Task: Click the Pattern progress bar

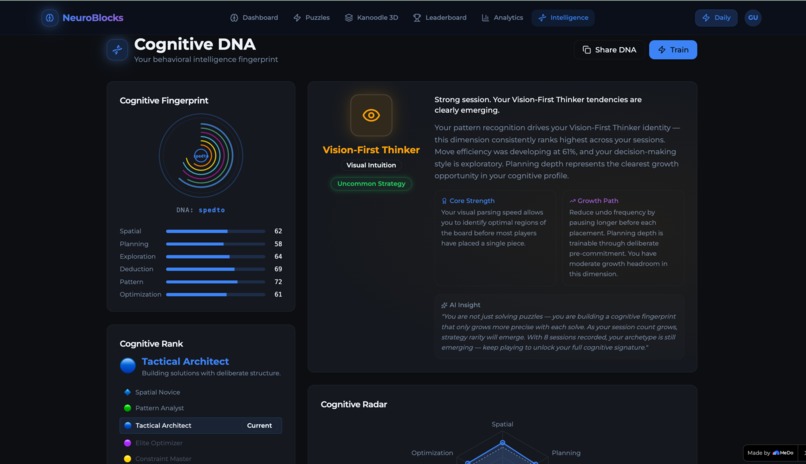Action: [x=215, y=282]
